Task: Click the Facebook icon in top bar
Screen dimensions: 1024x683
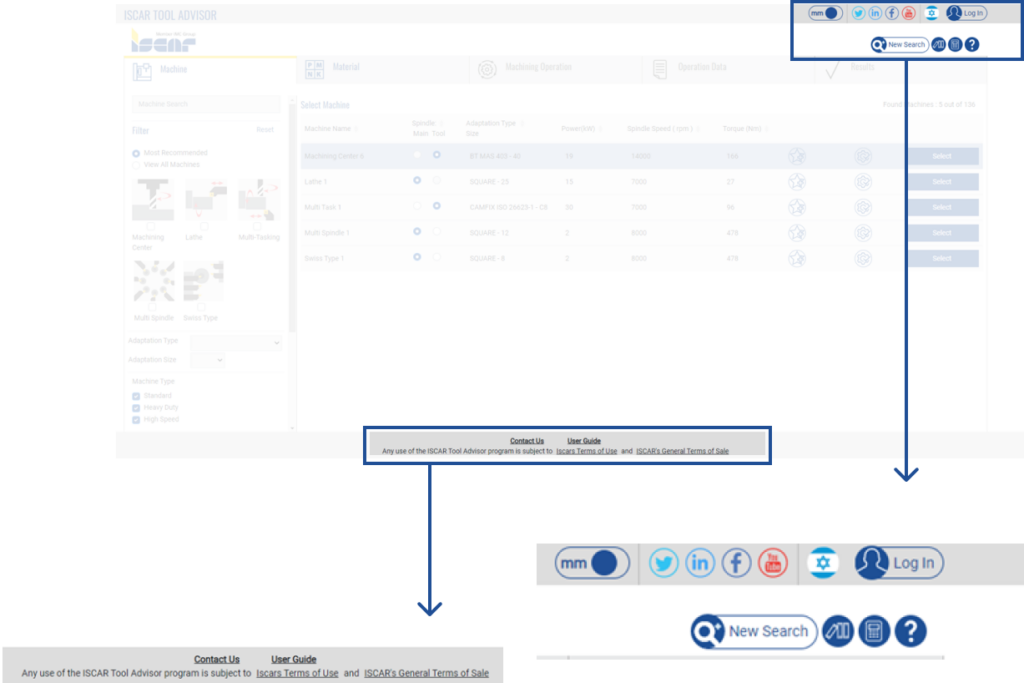Action: click(x=891, y=13)
